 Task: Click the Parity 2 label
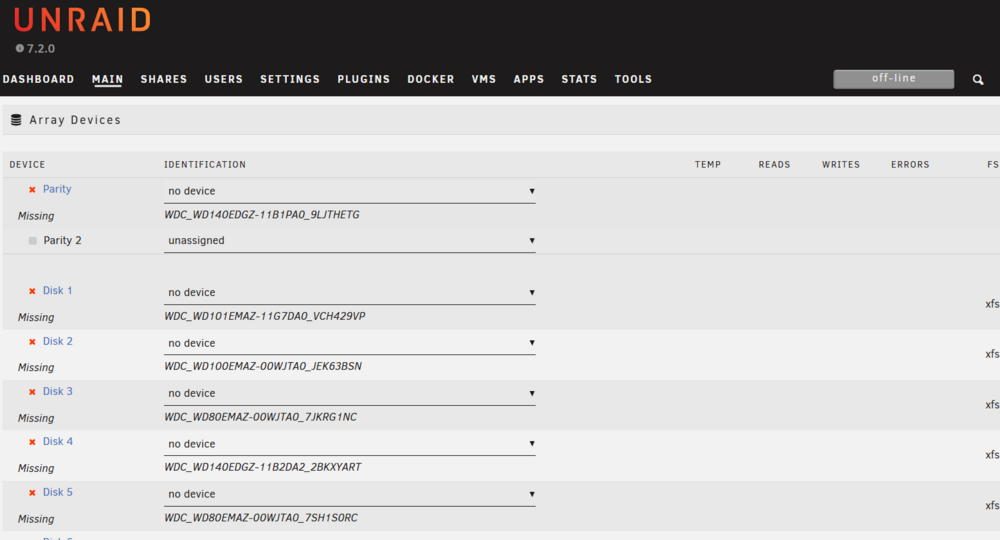(x=62, y=240)
